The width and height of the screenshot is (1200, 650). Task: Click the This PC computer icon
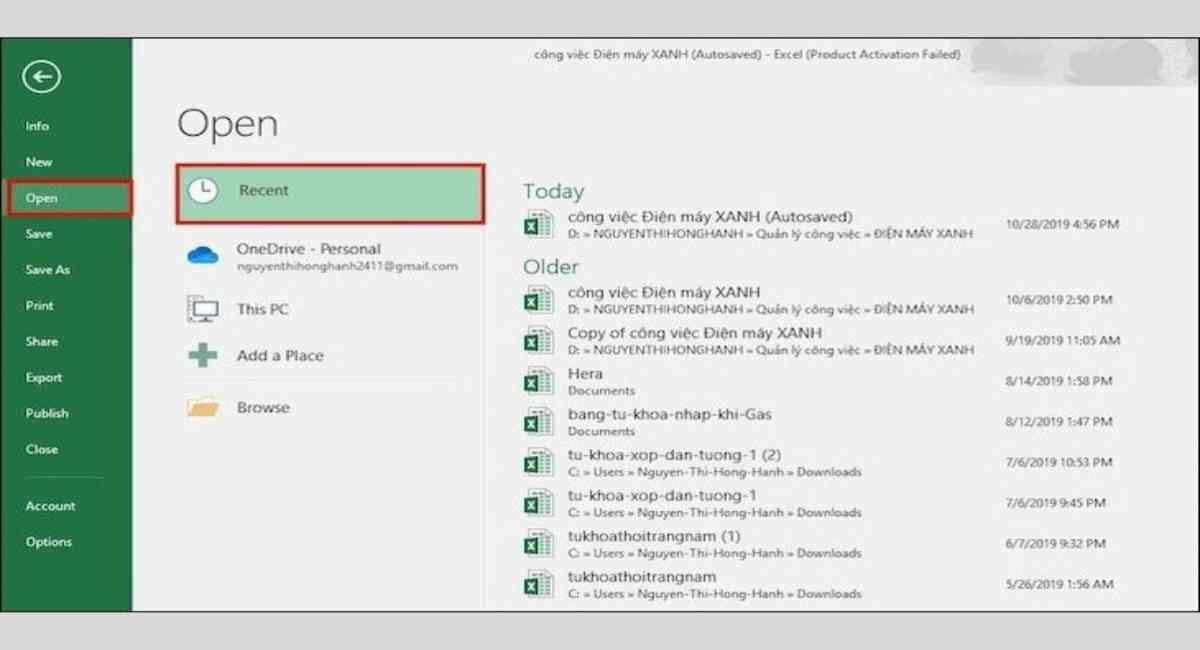(x=203, y=310)
